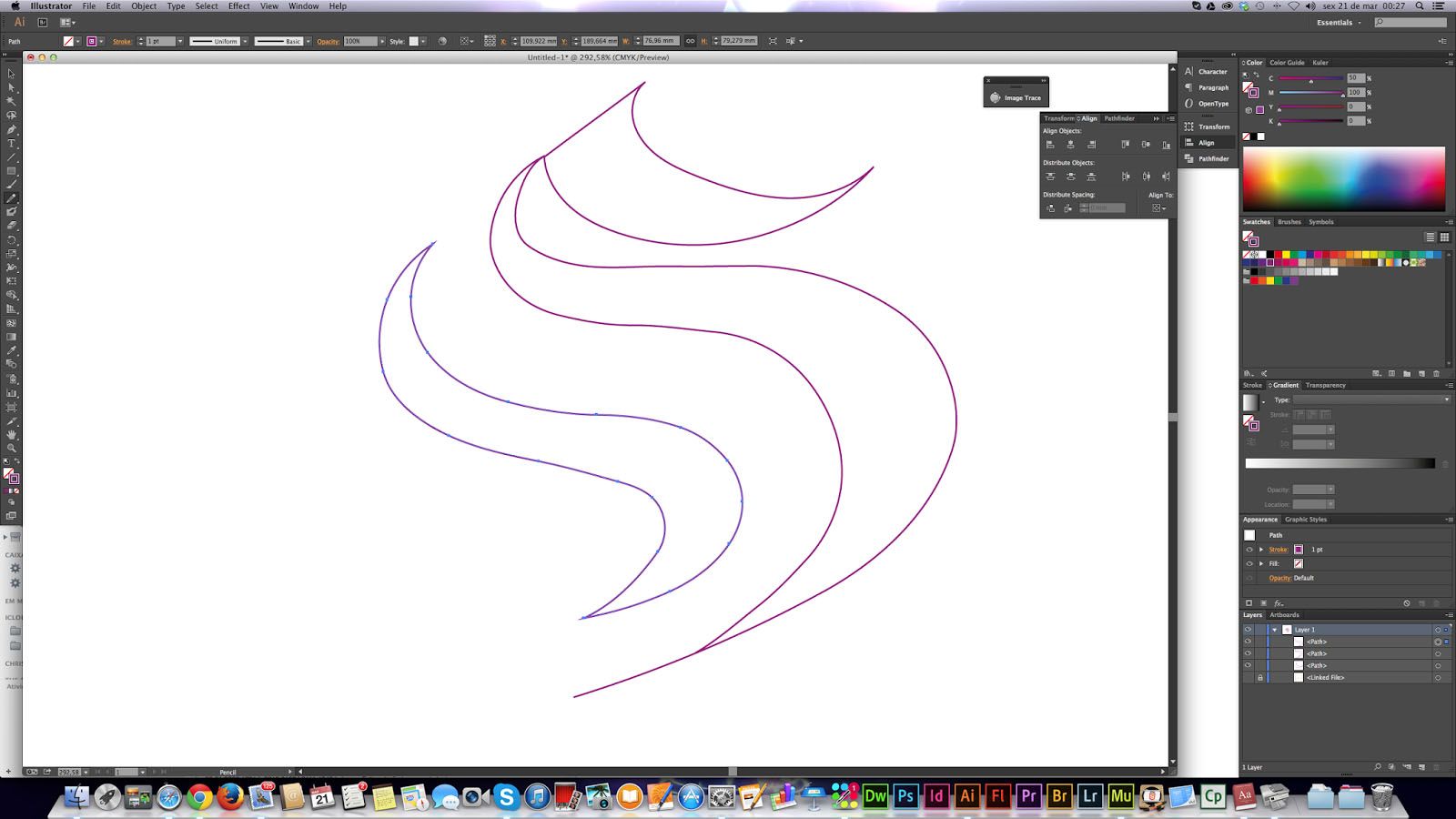Select the Zoom tool in toolbar

(x=12, y=448)
